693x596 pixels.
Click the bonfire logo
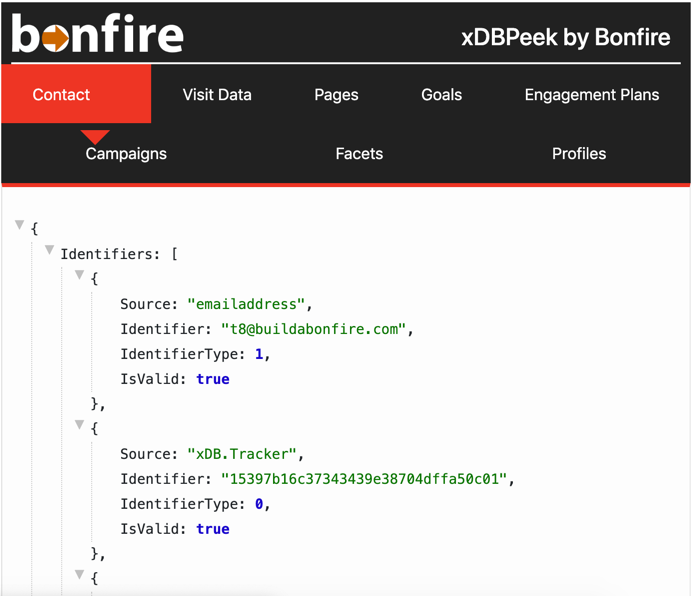coord(97,34)
